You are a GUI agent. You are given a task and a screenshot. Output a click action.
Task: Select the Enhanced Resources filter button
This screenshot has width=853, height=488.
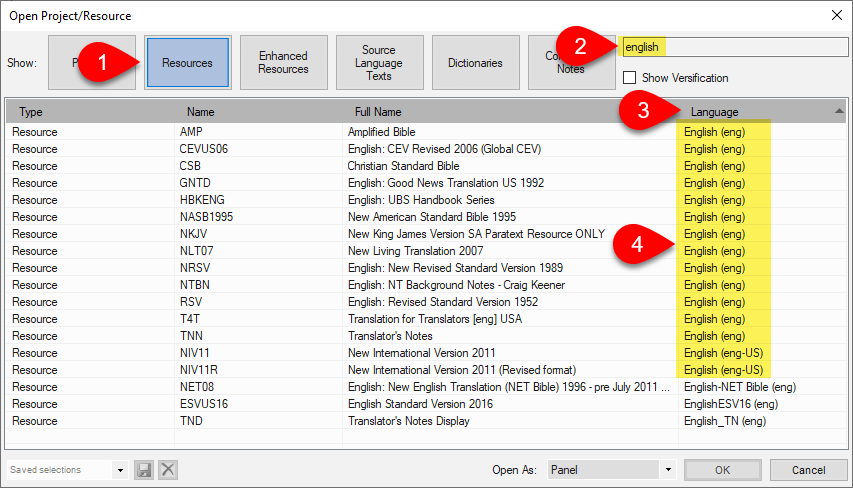pyautogui.click(x=283, y=63)
